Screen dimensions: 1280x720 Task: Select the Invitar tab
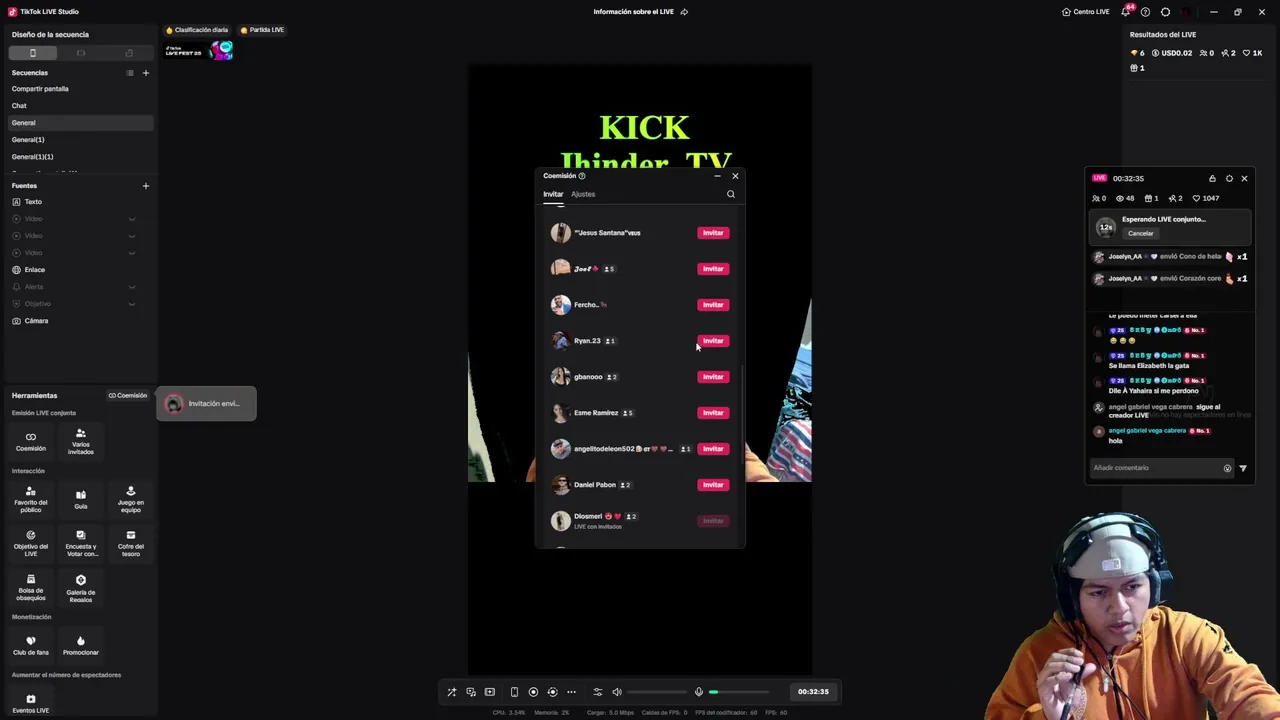tap(553, 194)
